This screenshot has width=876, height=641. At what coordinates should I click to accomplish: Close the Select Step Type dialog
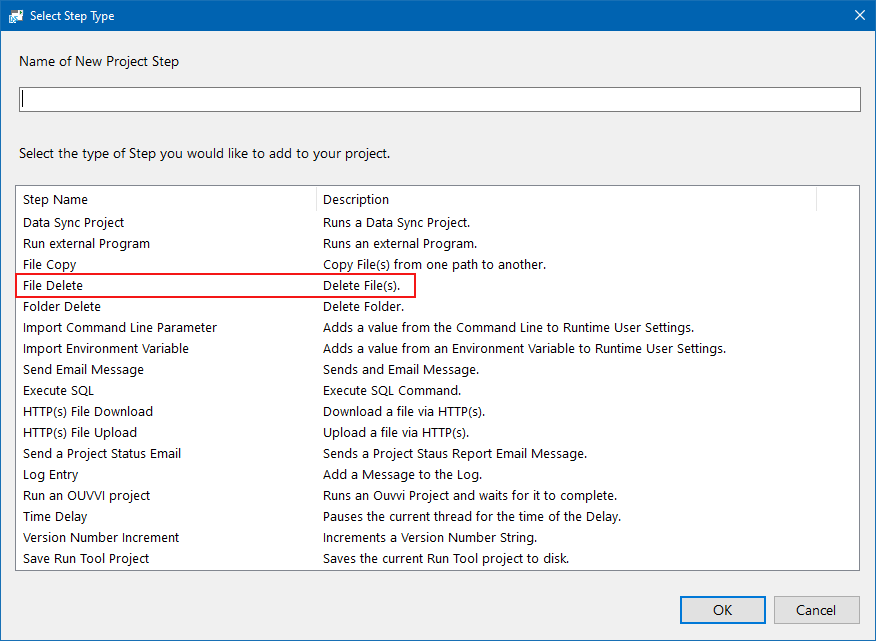coord(860,15)
